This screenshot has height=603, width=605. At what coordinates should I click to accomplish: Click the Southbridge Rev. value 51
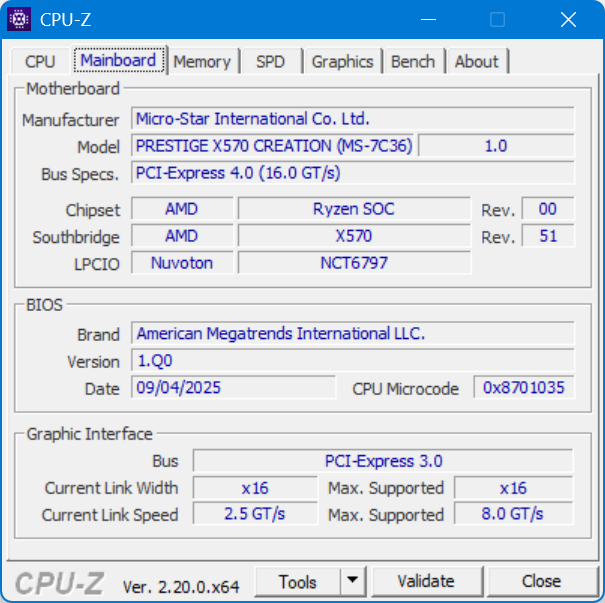548,236
